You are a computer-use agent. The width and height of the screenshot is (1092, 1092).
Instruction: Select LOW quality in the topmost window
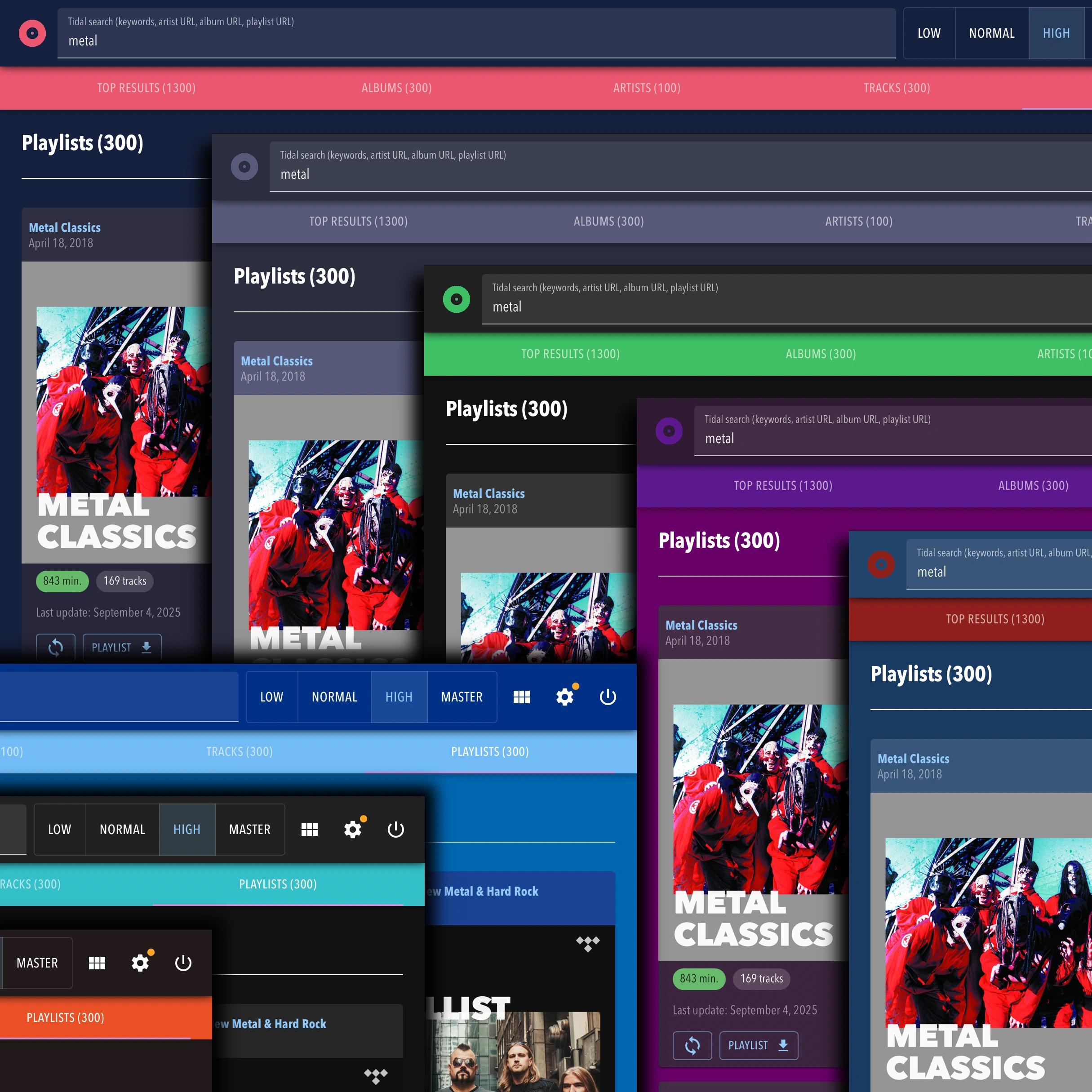[x=929, y=33]
